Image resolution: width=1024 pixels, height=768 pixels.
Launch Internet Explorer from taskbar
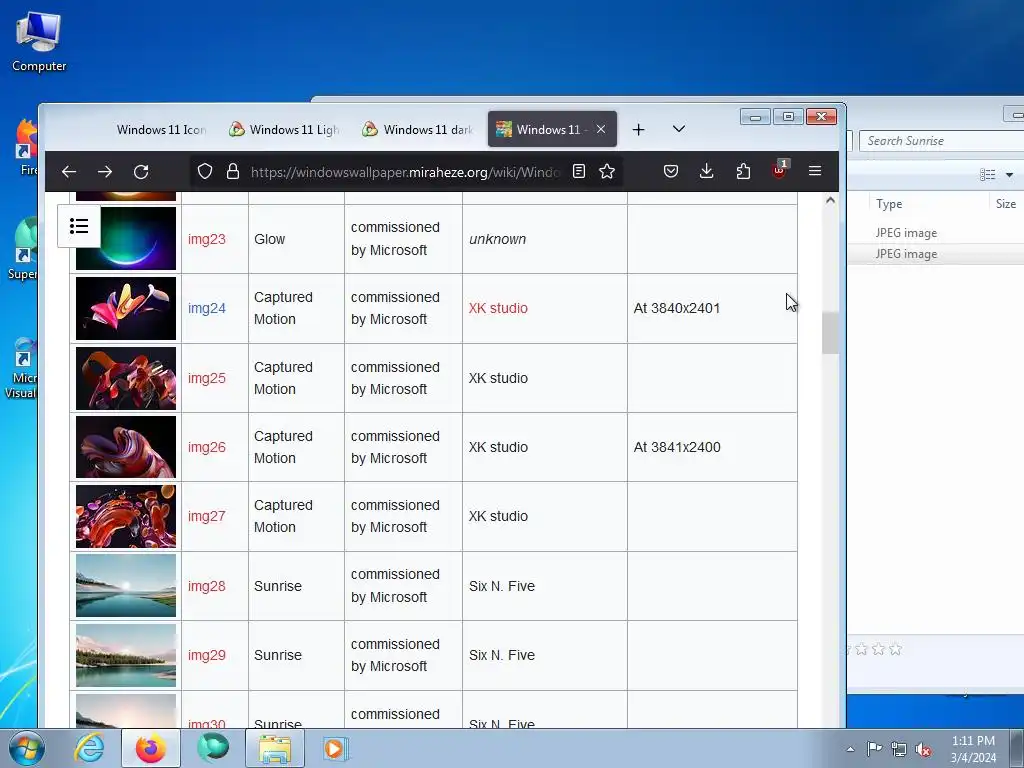89,748
